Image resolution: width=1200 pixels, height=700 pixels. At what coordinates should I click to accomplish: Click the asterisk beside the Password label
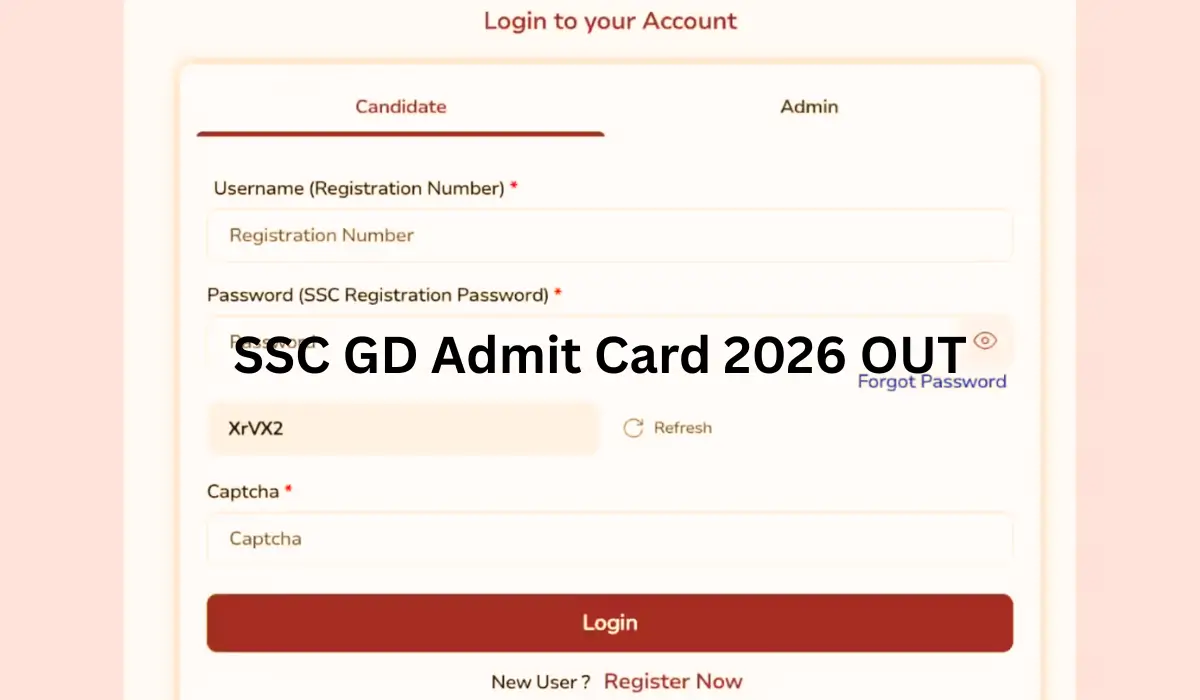[x=557, y=293]
